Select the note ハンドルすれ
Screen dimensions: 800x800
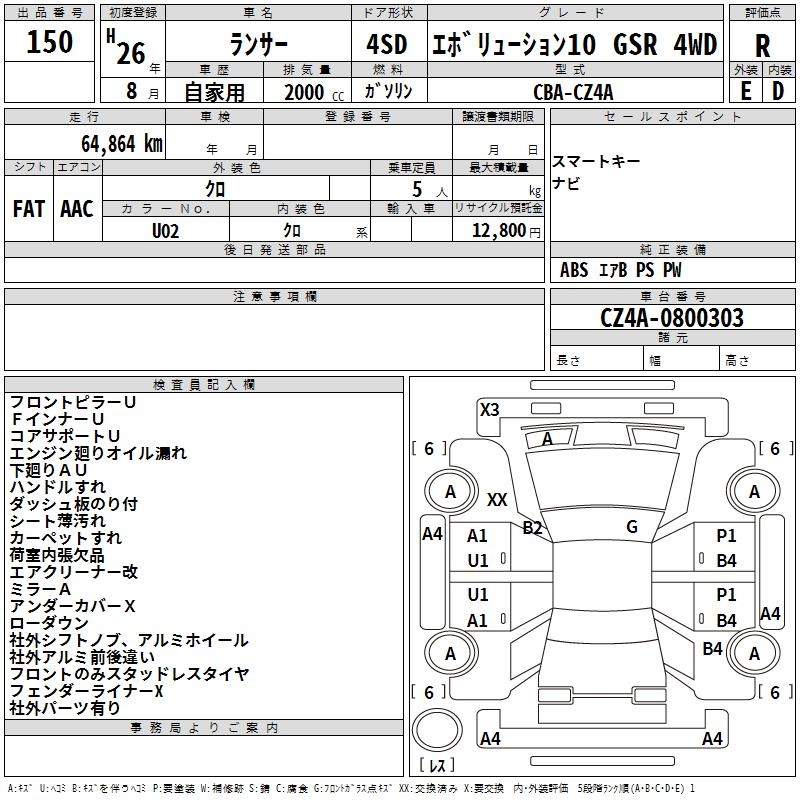(x=58, y=487)
